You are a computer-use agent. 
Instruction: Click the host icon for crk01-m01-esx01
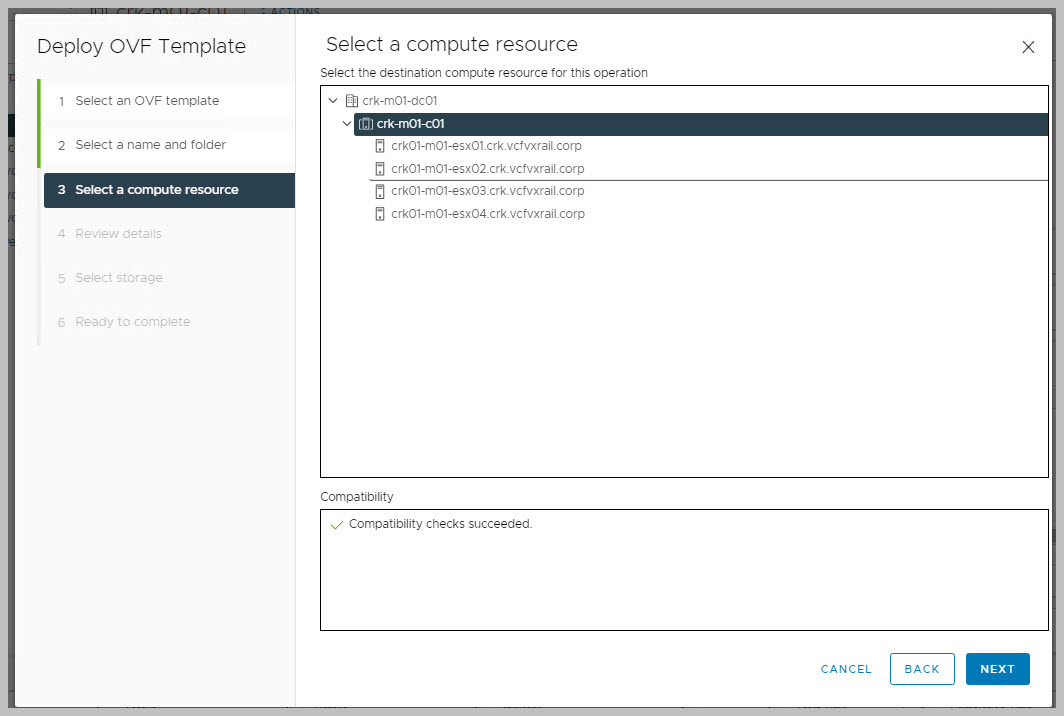(x=380, y=146)
